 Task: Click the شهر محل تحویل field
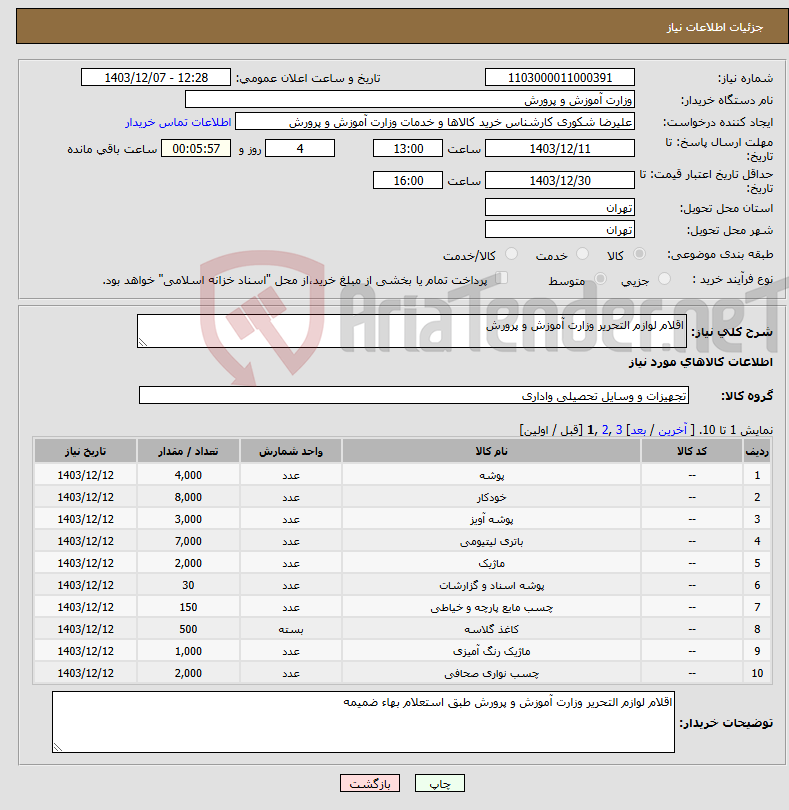560,229
